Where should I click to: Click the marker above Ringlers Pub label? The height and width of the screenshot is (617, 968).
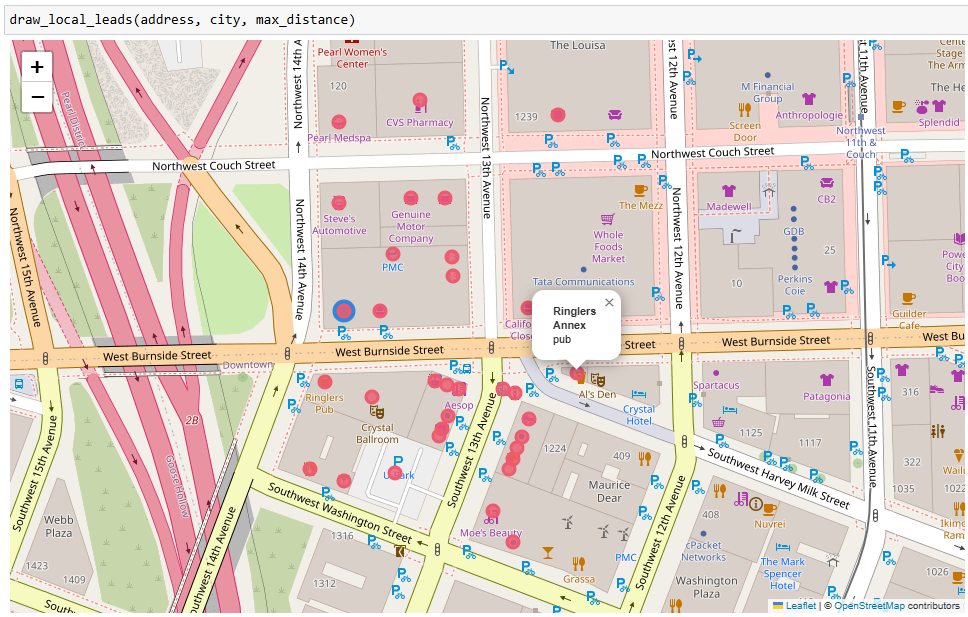(325, 382)
